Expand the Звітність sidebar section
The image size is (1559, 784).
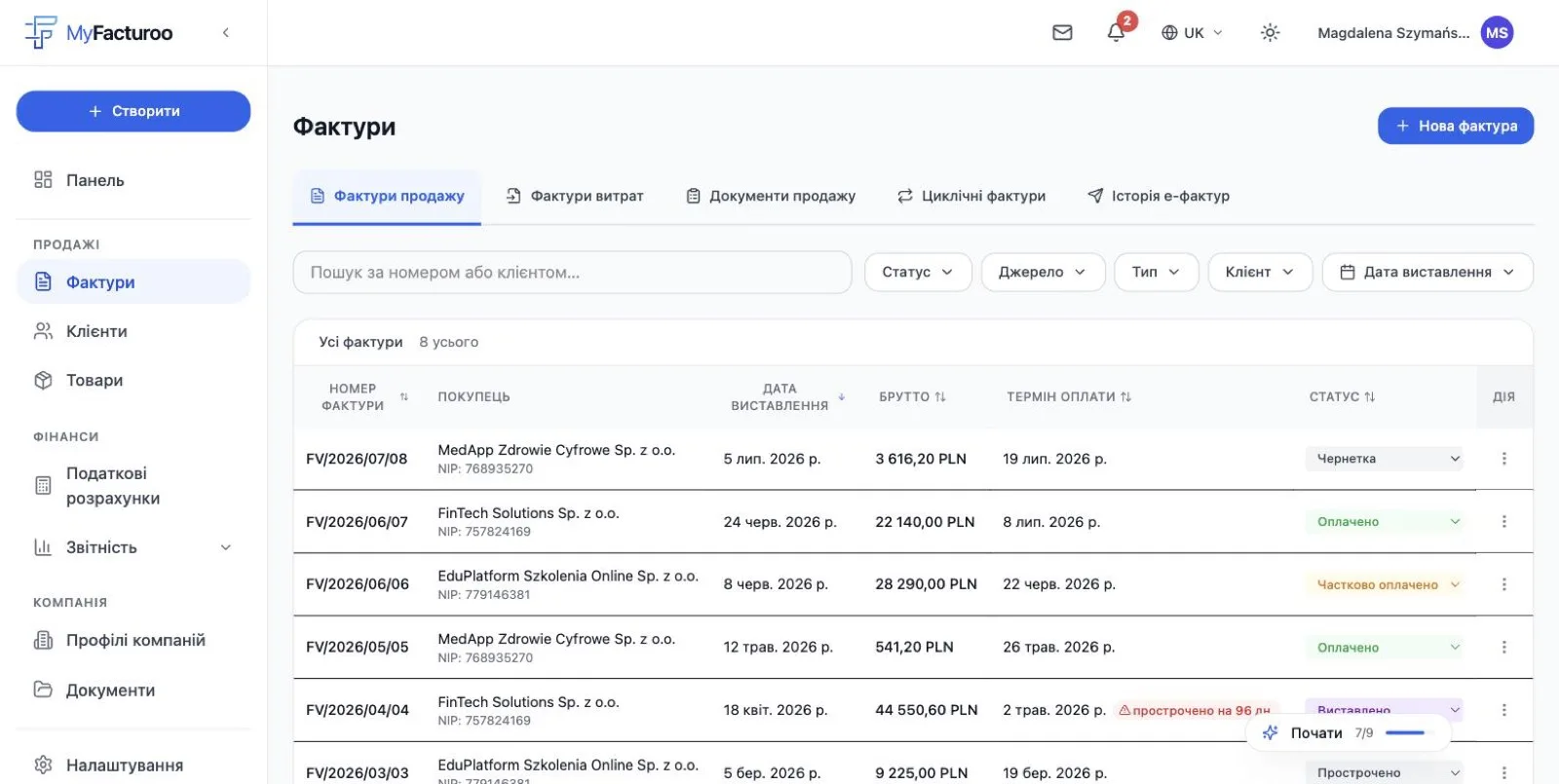pos(133,547)
